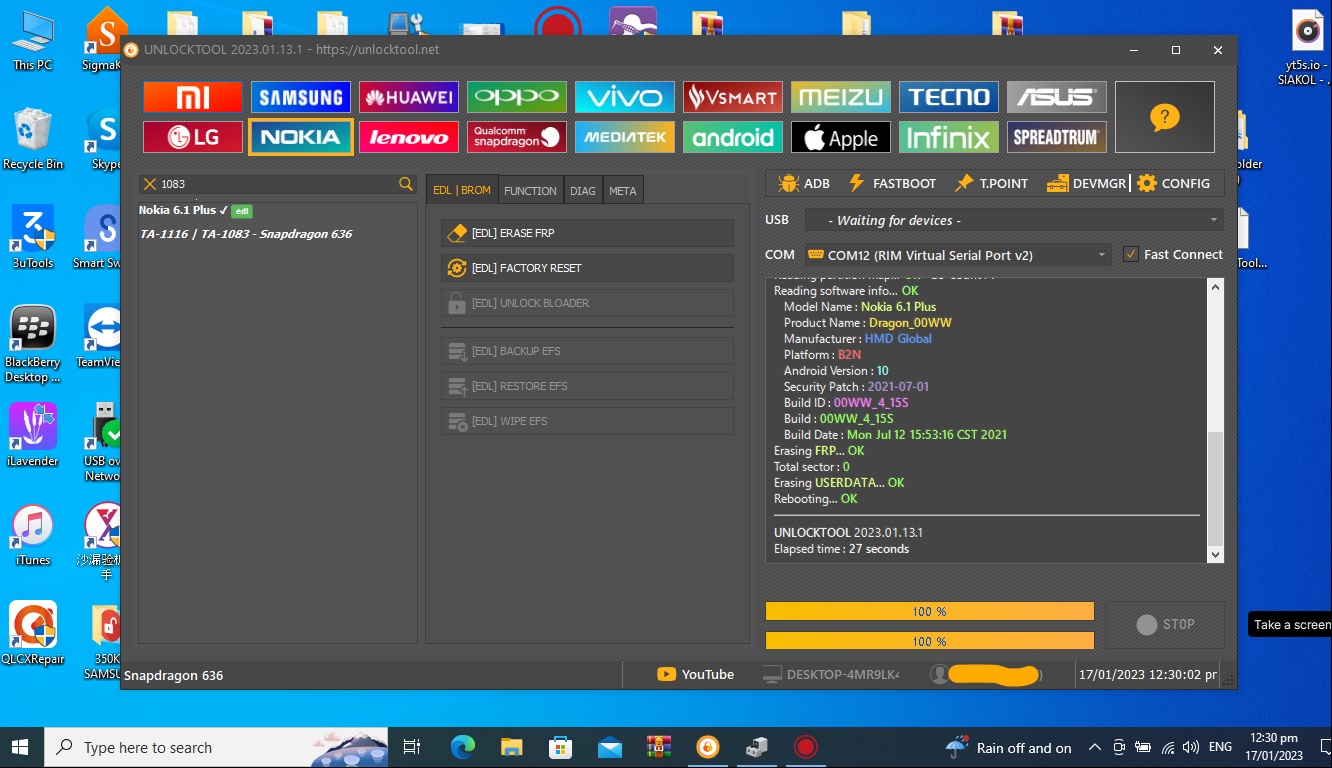
Task: Select the LG brand tile
Action: tap(193, 137)
